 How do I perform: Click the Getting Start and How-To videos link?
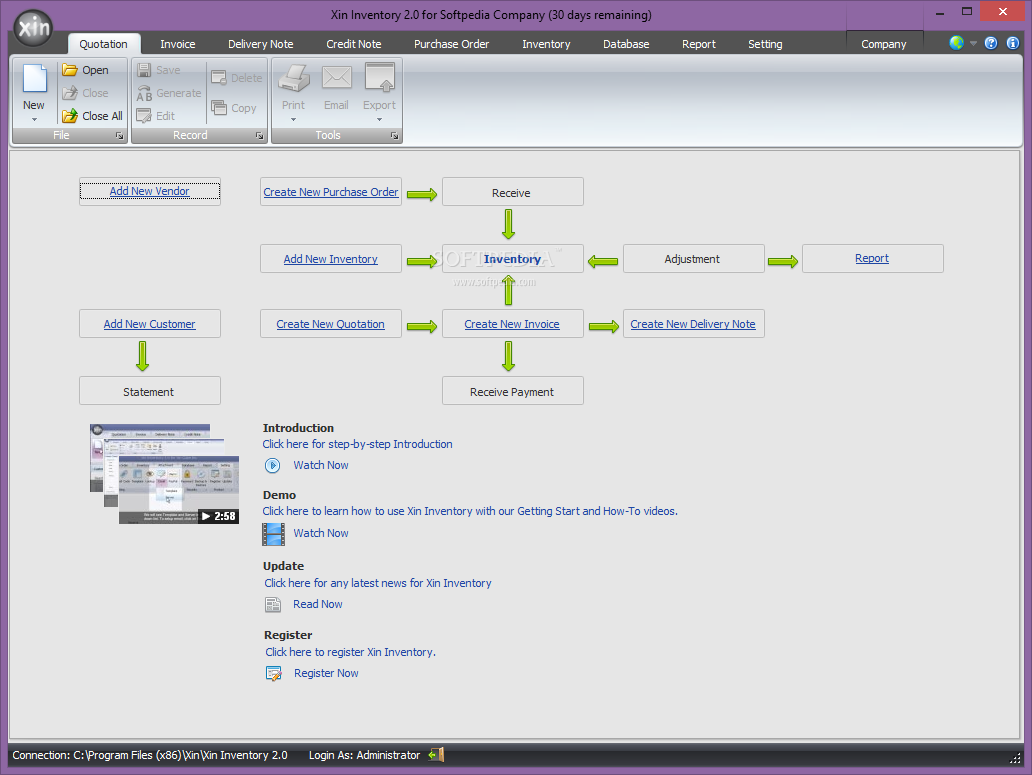click(x=470, y=511)
